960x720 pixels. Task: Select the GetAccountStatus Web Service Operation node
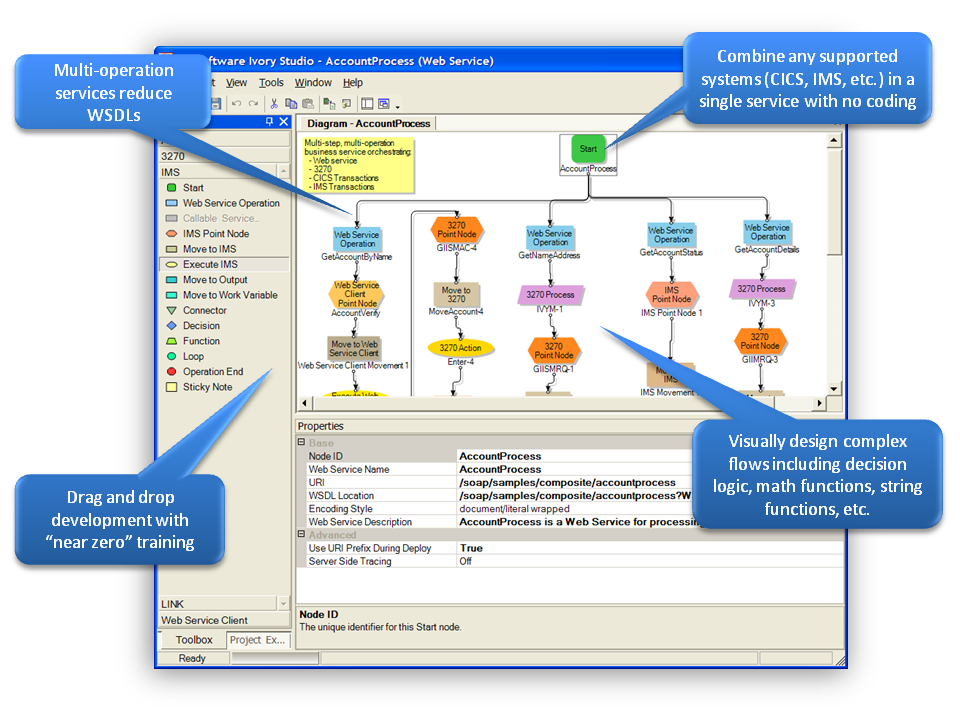coord(671,234)
